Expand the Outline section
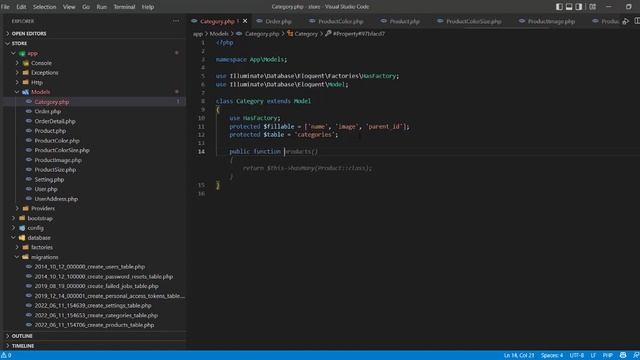The width and height of the screenshot is (640, 360). click(x=93, y=336)
